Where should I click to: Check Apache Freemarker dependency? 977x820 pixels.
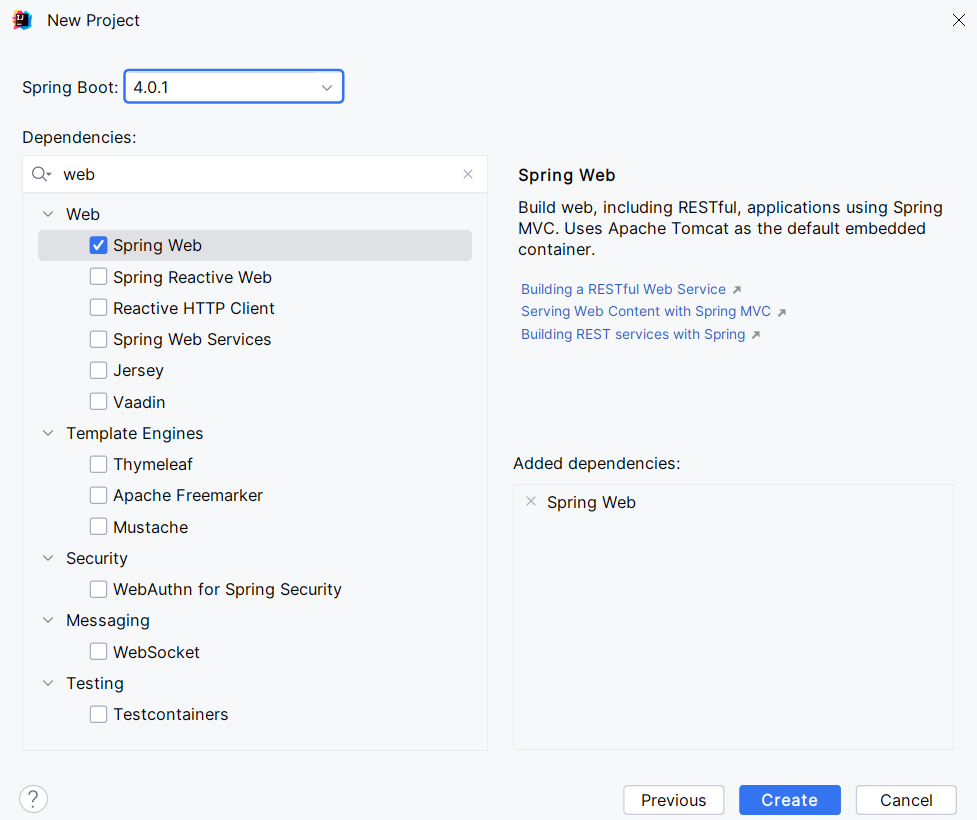(98, 495)
